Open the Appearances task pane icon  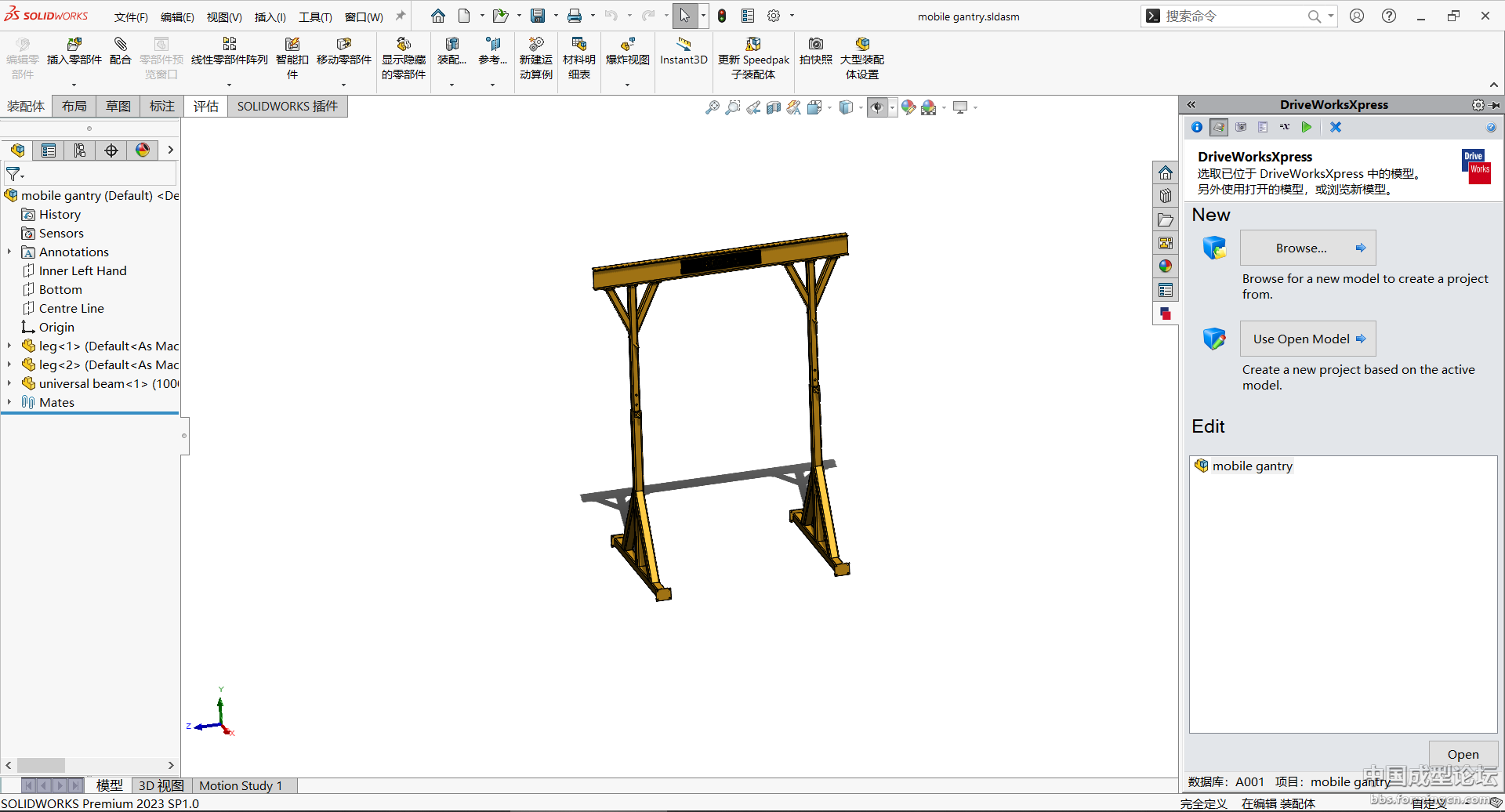coord(1166,266)
